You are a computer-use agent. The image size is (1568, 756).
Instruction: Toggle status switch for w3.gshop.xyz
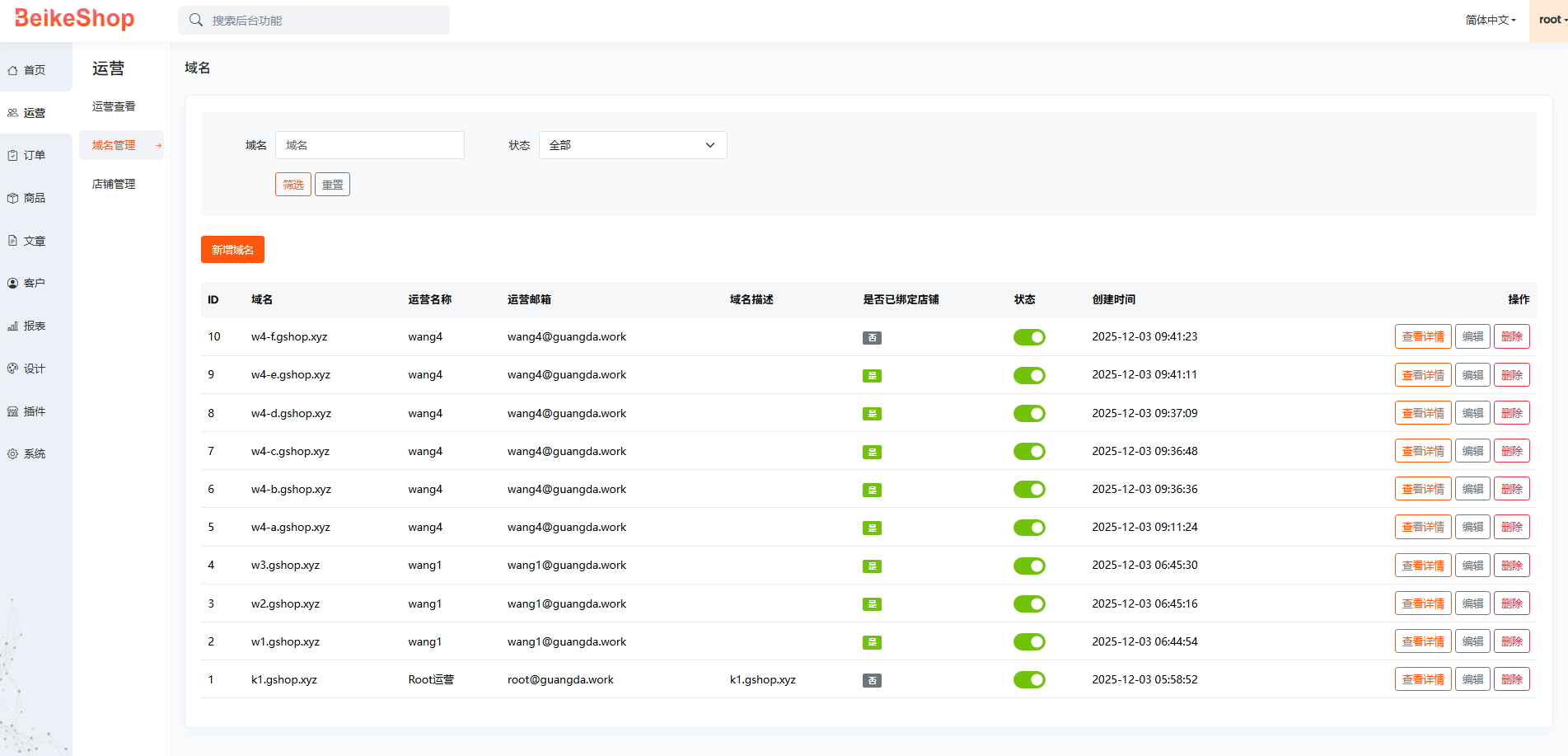click(x=1029, y=566)
